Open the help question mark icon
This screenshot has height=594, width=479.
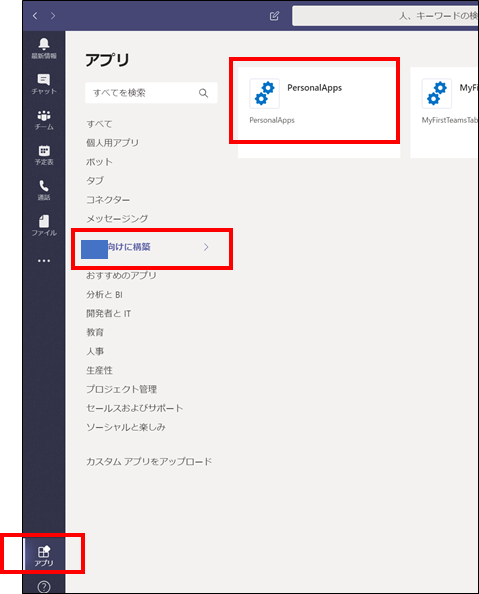(x=44, y=587)
